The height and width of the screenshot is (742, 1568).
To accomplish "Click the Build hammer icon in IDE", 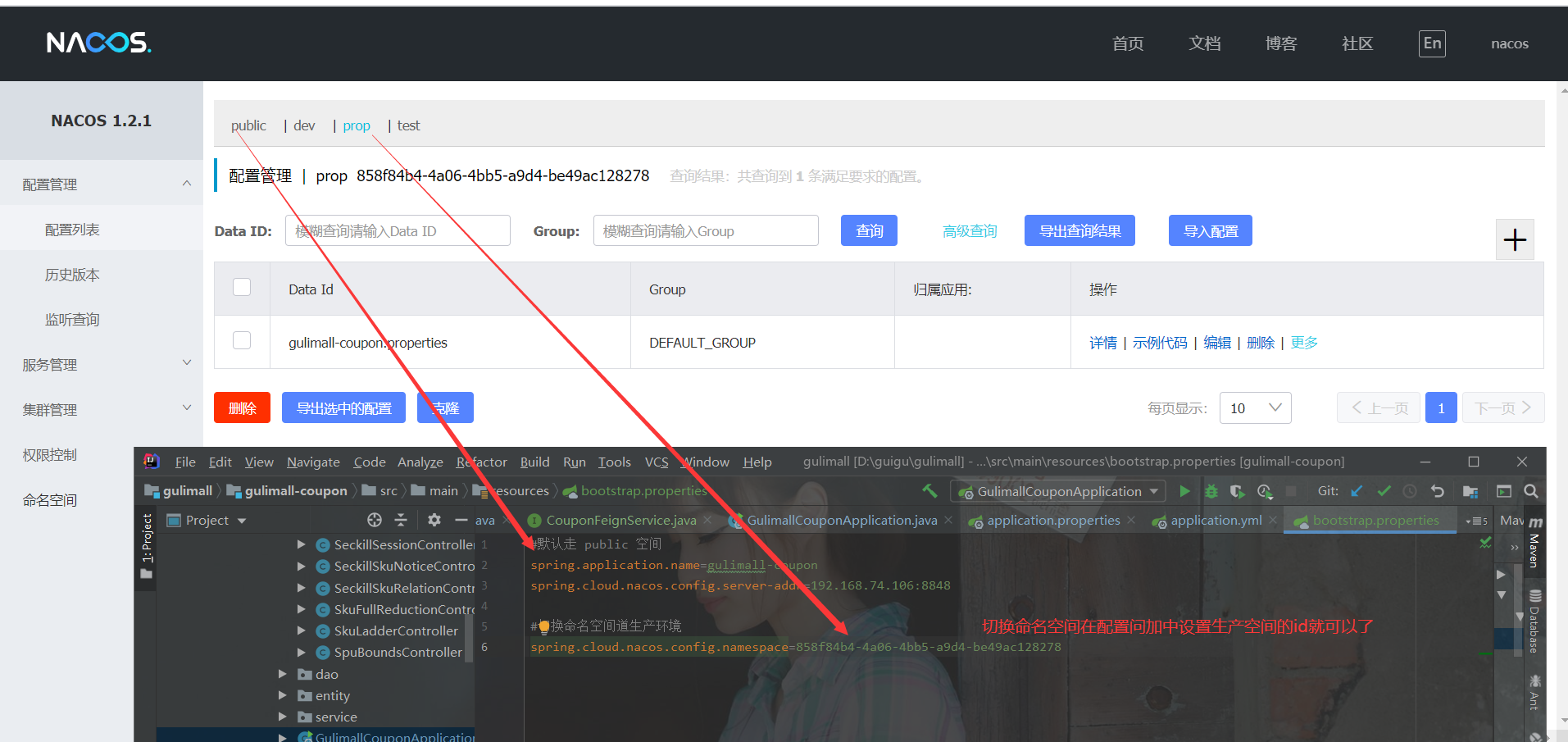I will coord(929,491).
